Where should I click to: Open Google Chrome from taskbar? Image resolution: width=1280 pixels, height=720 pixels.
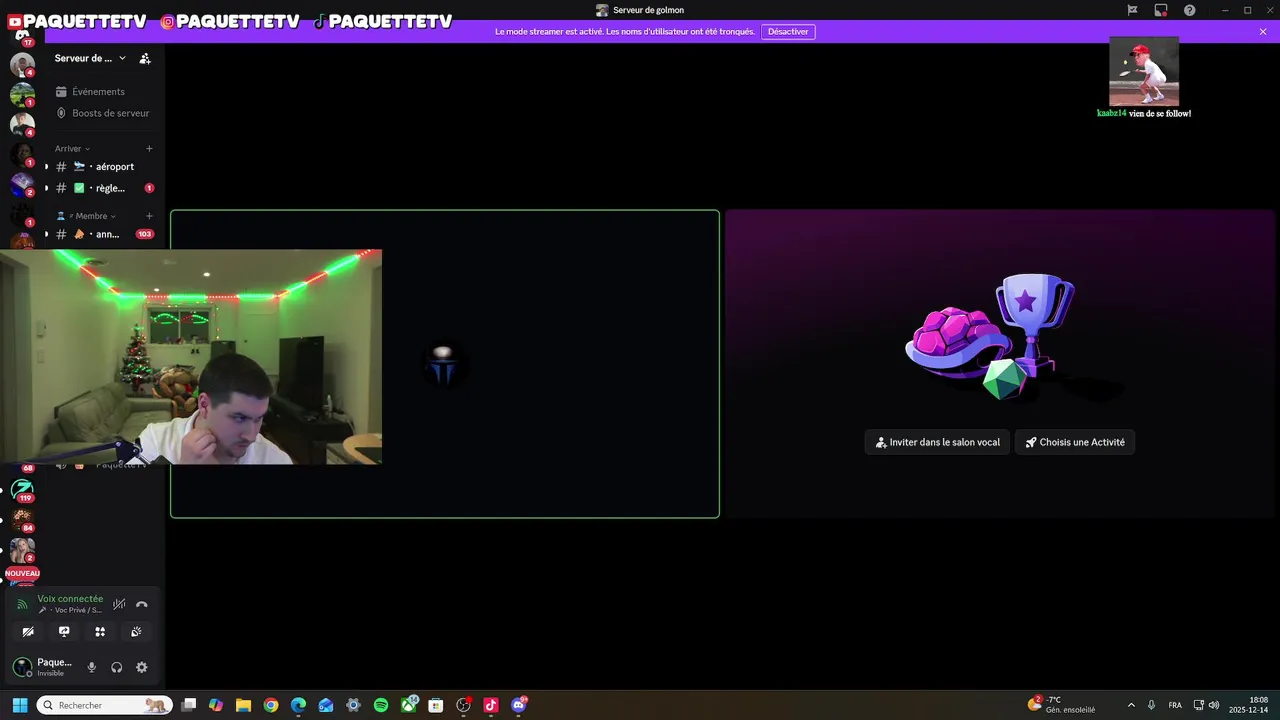click(x=271, y=705)
